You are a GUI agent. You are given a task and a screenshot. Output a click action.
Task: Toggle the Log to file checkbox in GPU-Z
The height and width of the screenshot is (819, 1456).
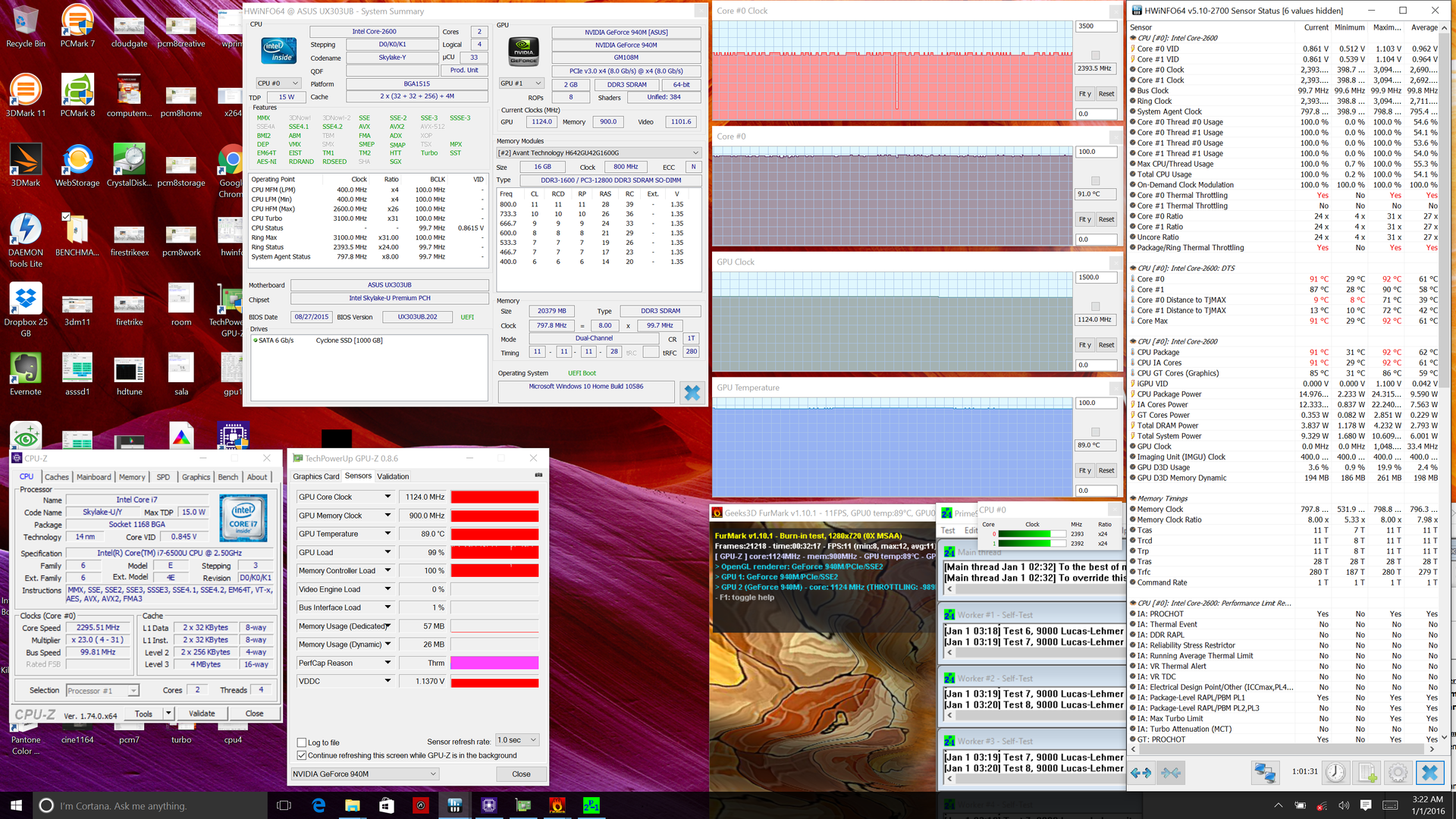tap(302, 742)
